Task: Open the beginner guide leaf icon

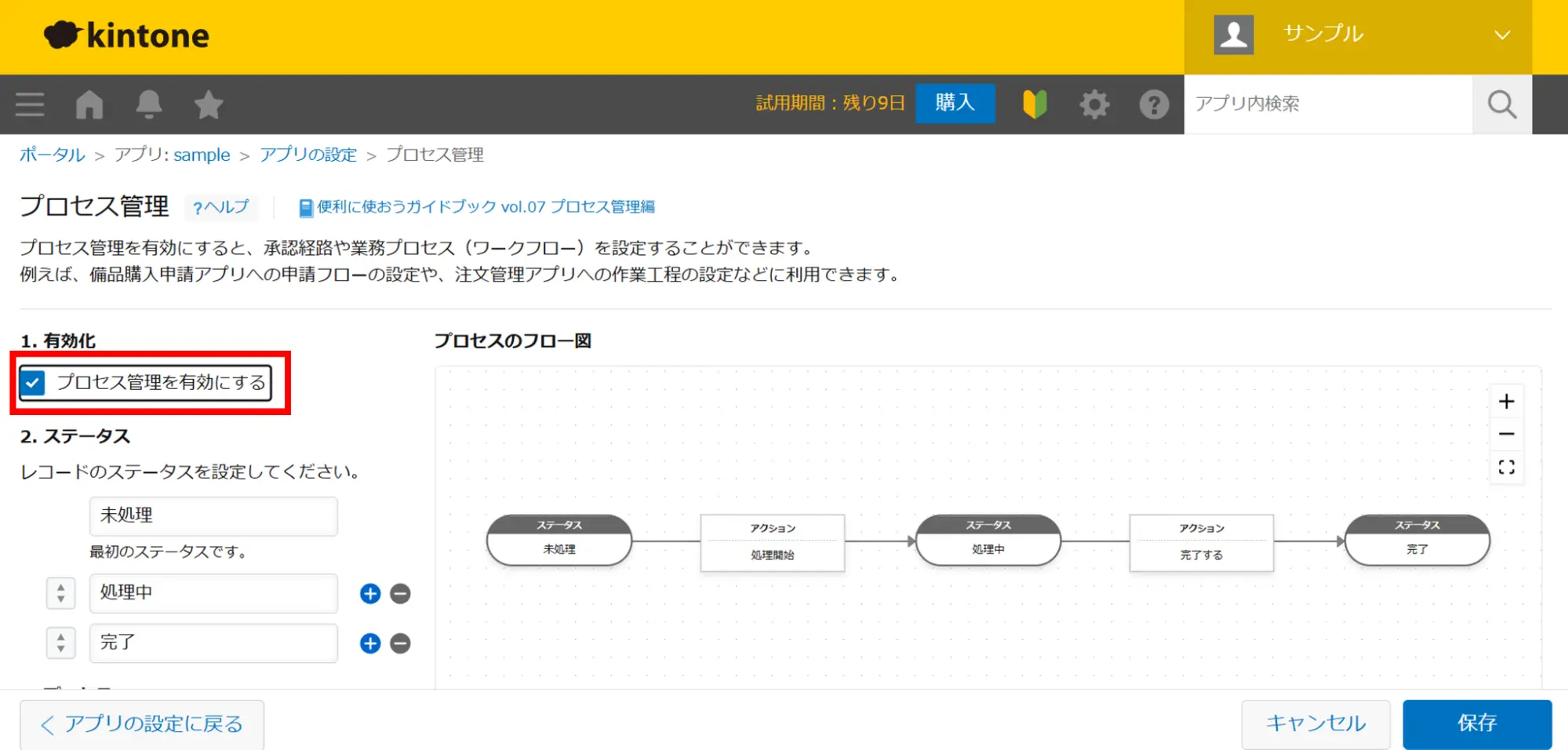Action: (1035, 104)
